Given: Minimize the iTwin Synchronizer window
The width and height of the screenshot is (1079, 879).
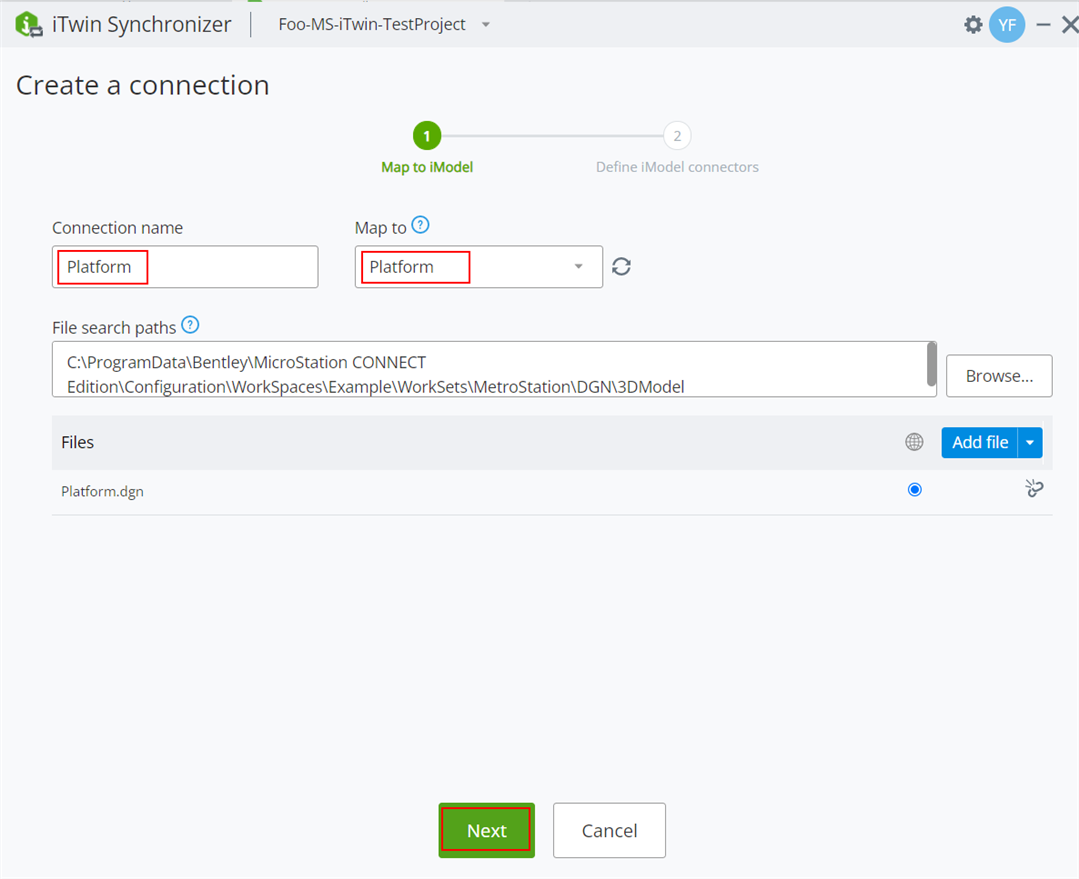Looking at the screenshot, I should (1043, 25).
